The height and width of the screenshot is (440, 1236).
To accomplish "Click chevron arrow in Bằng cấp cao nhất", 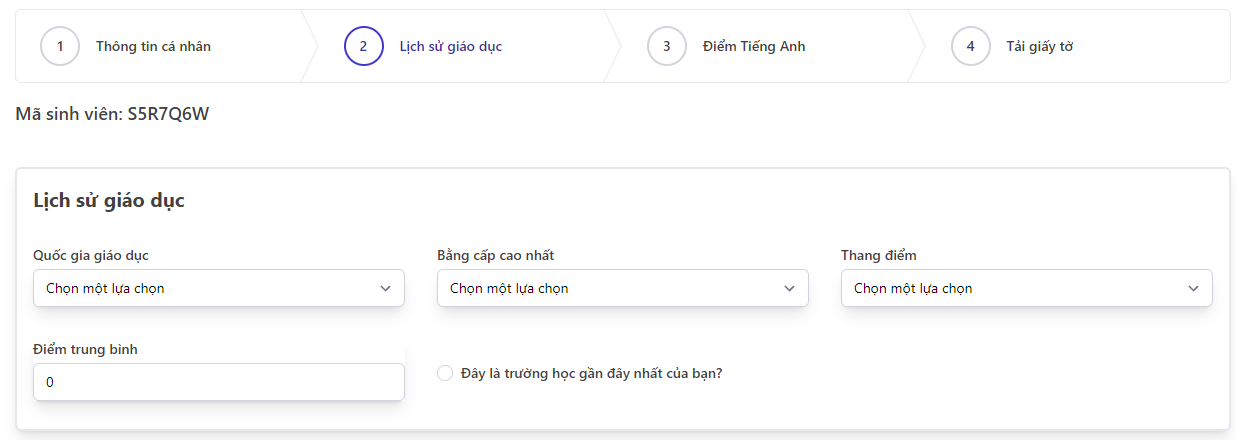I will (x=790, y=288).
